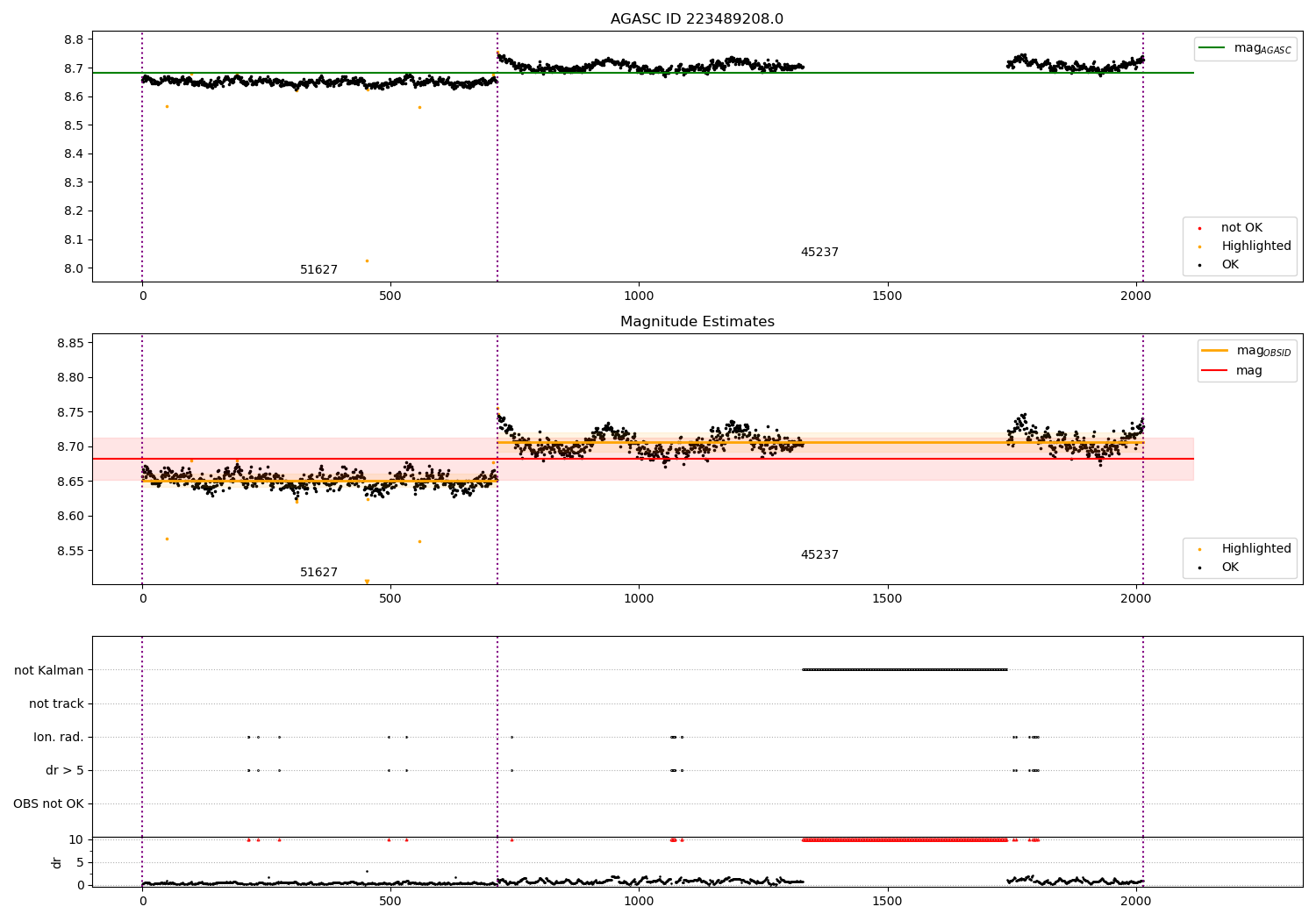
Task: Click 'Highlighted' legend entry in middle plot
Action: (1256, 549)
